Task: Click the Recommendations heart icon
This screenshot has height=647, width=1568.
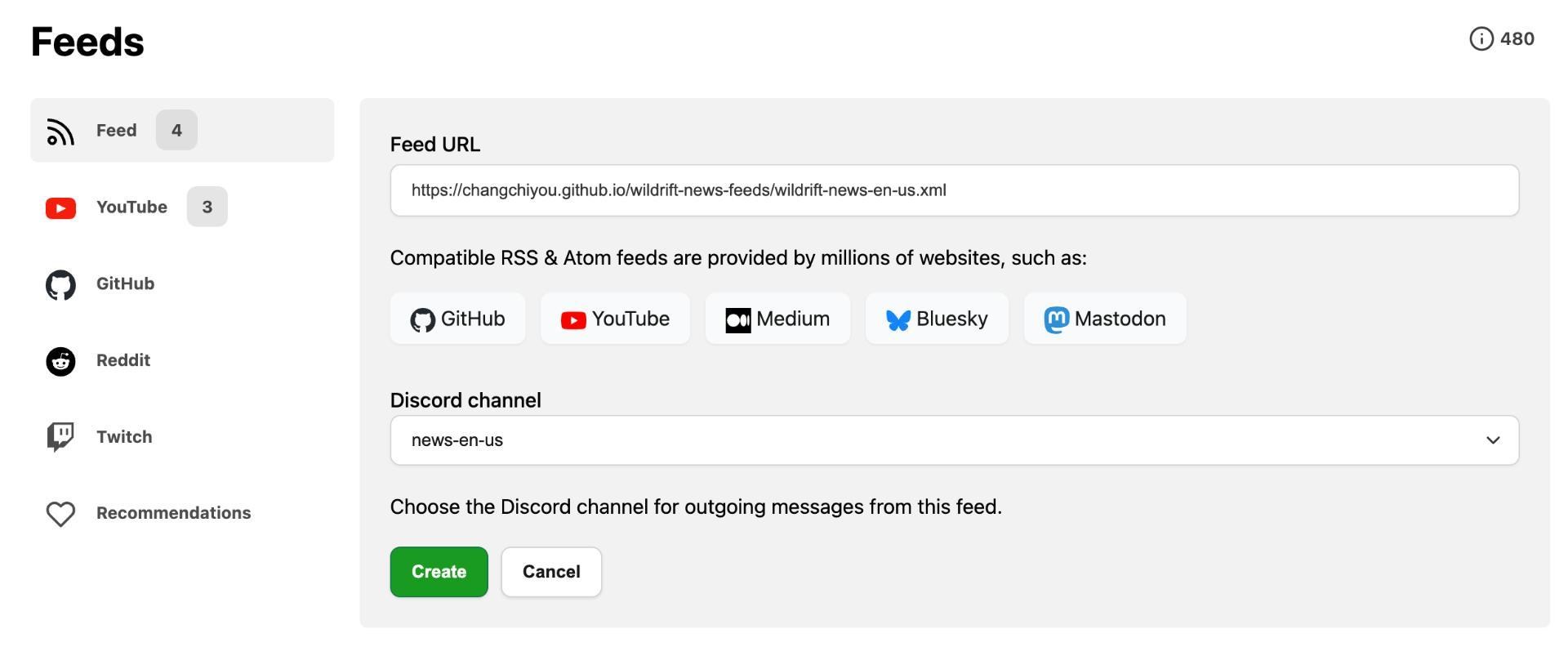Action: click(60, 514)
